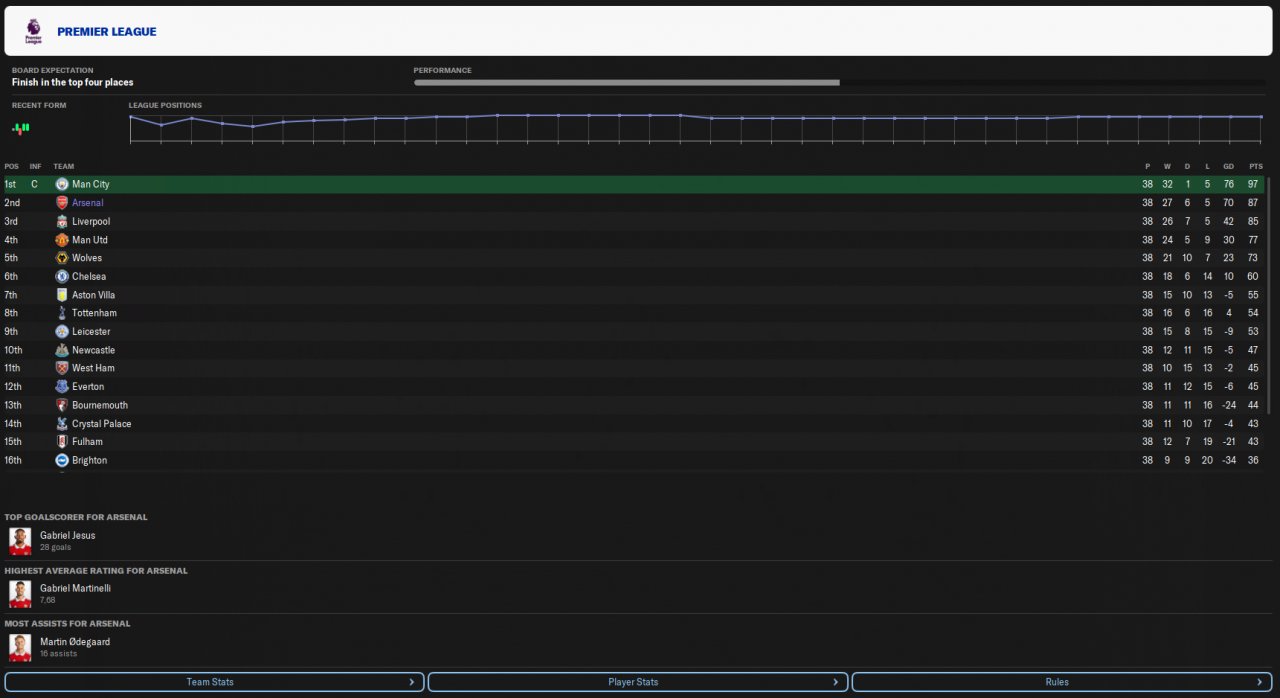The width and height of the screenshot is (1280, 698).
Task: Open Bournemouth club badge
Action: tap(62, 405)
